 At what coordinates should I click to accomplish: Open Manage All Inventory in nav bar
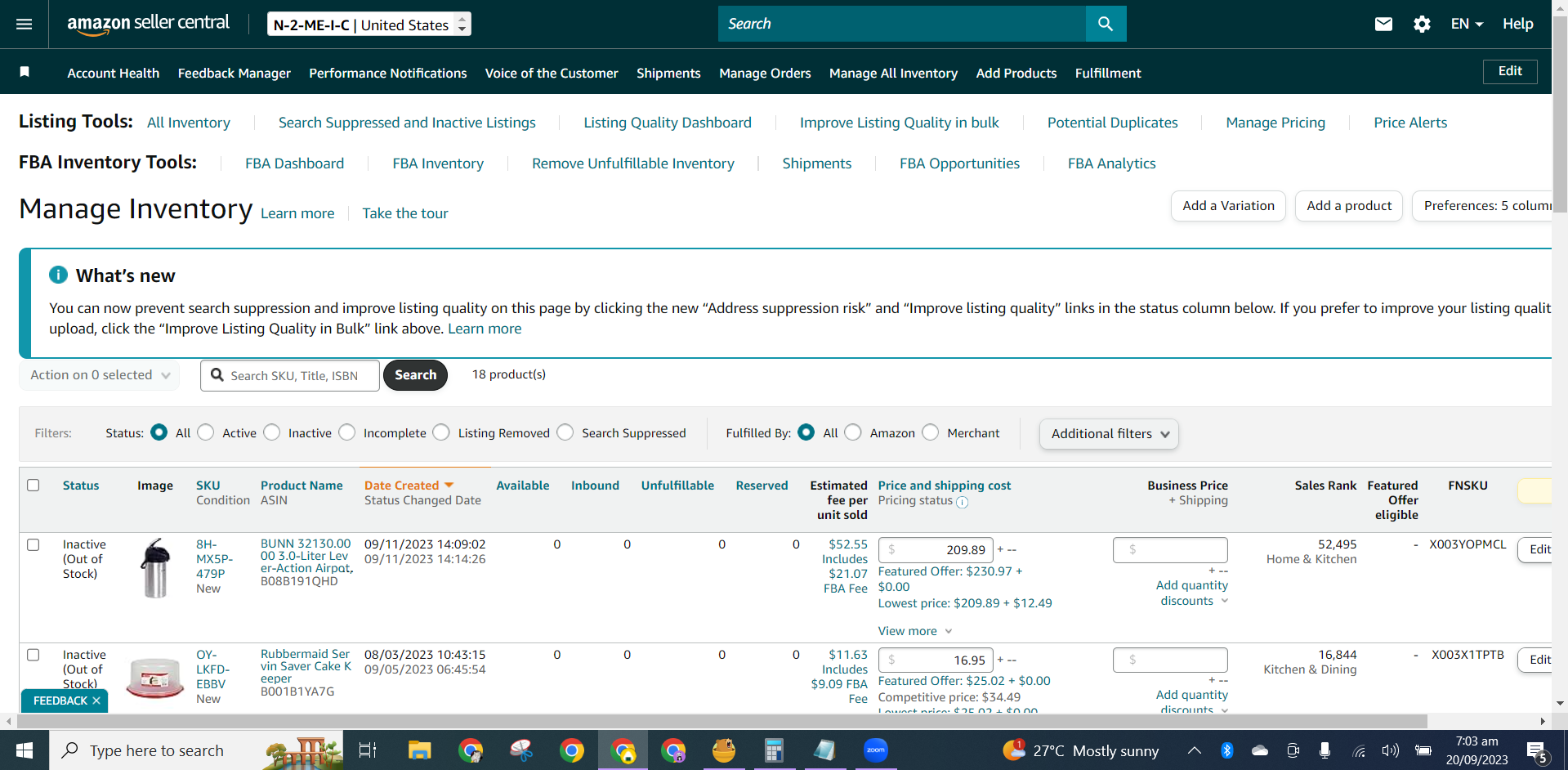893,73
